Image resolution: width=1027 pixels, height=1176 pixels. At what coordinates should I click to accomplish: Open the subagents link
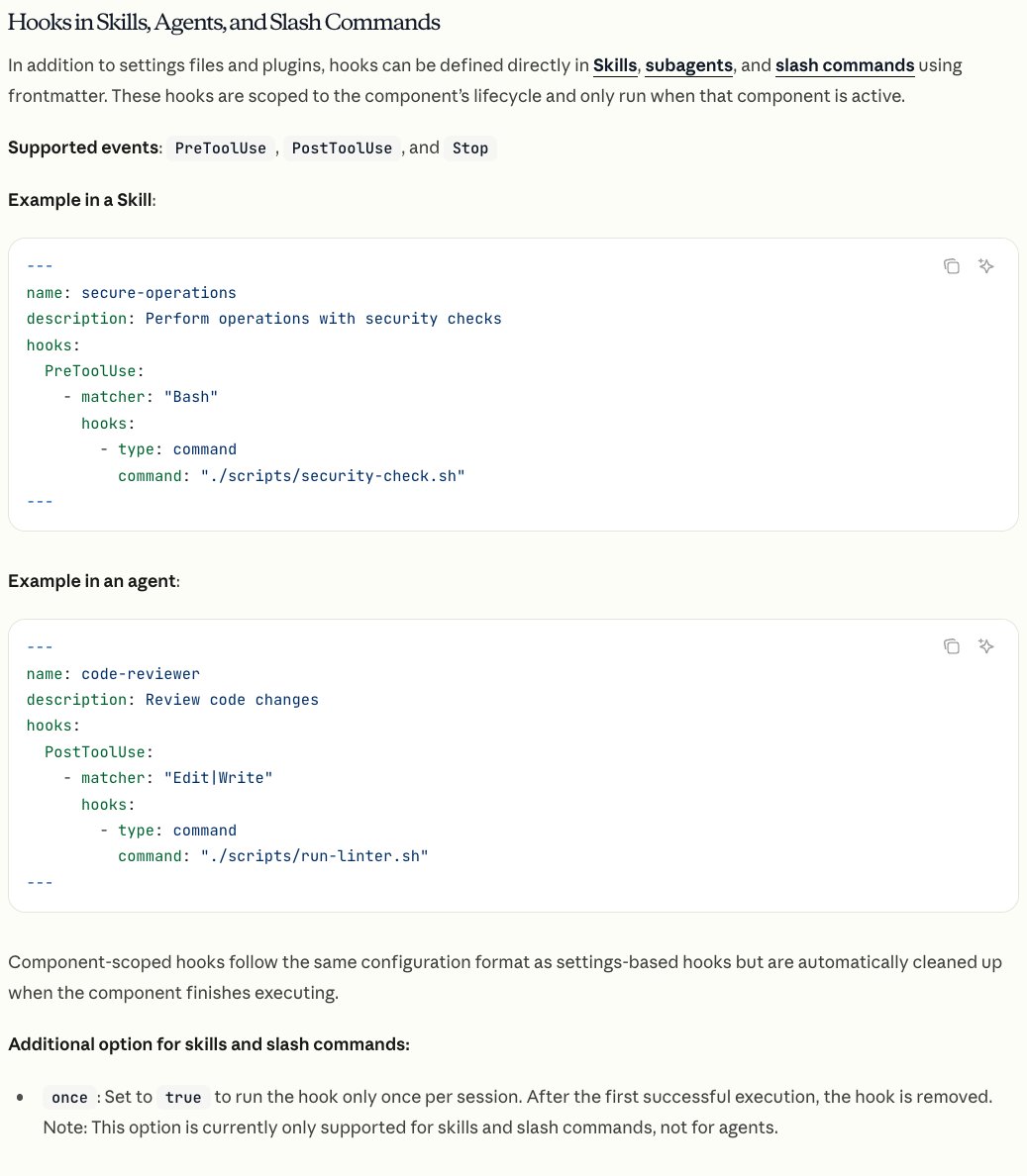click(688, 66)
